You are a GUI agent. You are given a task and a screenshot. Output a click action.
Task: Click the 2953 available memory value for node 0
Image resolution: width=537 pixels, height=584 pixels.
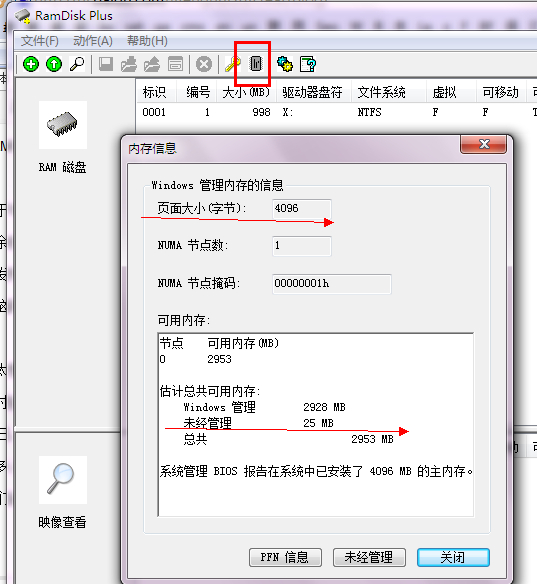[x=219, y=359]
